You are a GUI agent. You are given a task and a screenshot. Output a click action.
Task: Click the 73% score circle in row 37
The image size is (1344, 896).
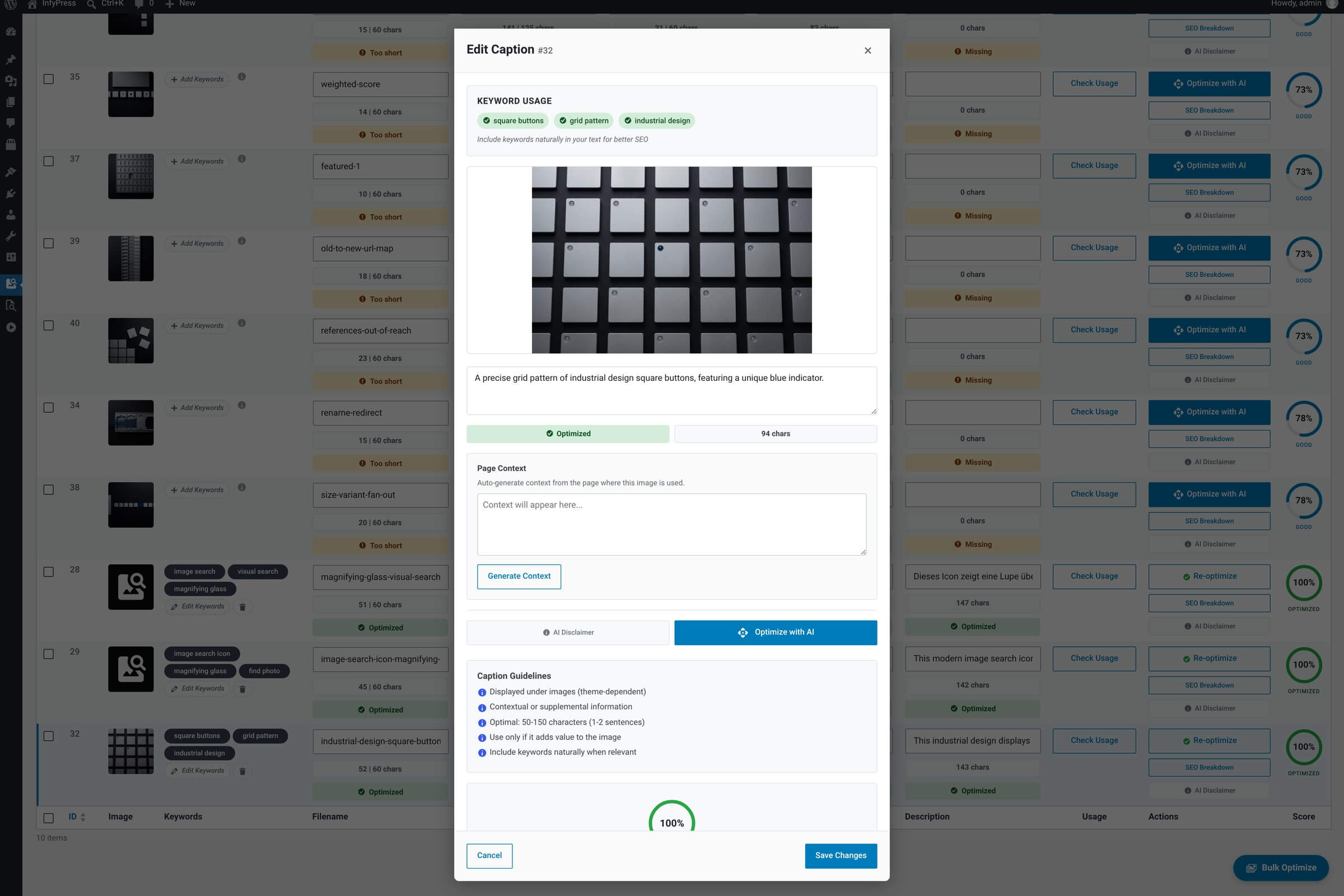pyautogui.click(x=1304, y=172)
